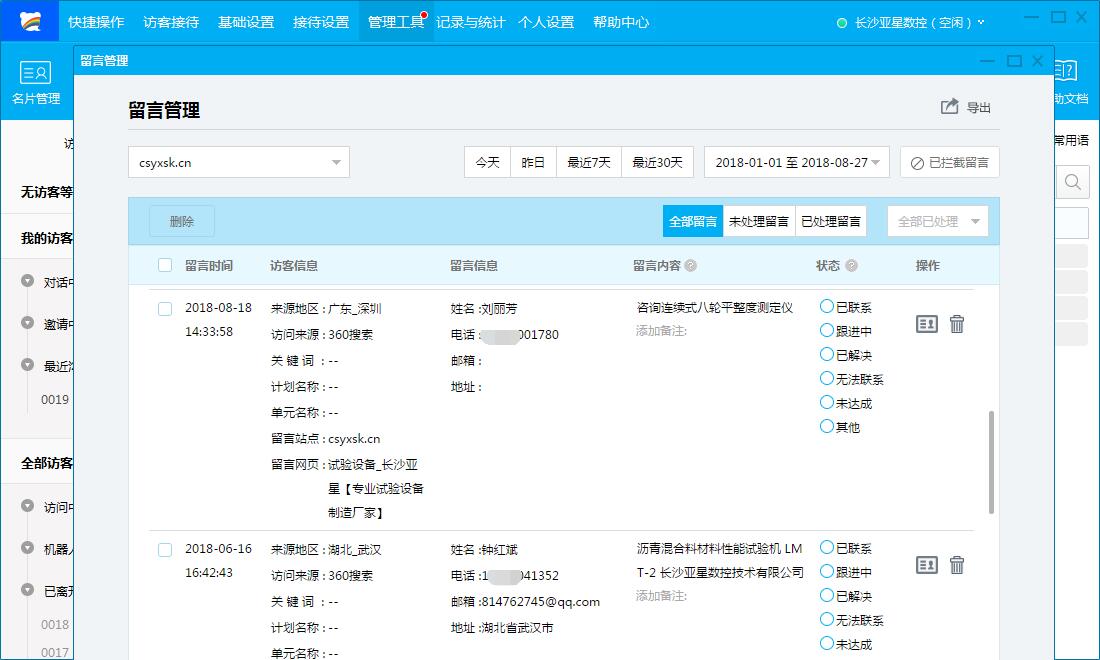Open the 全部已处理 dropdown
This screenshot has height=660, width=1100.
(938, 221)
